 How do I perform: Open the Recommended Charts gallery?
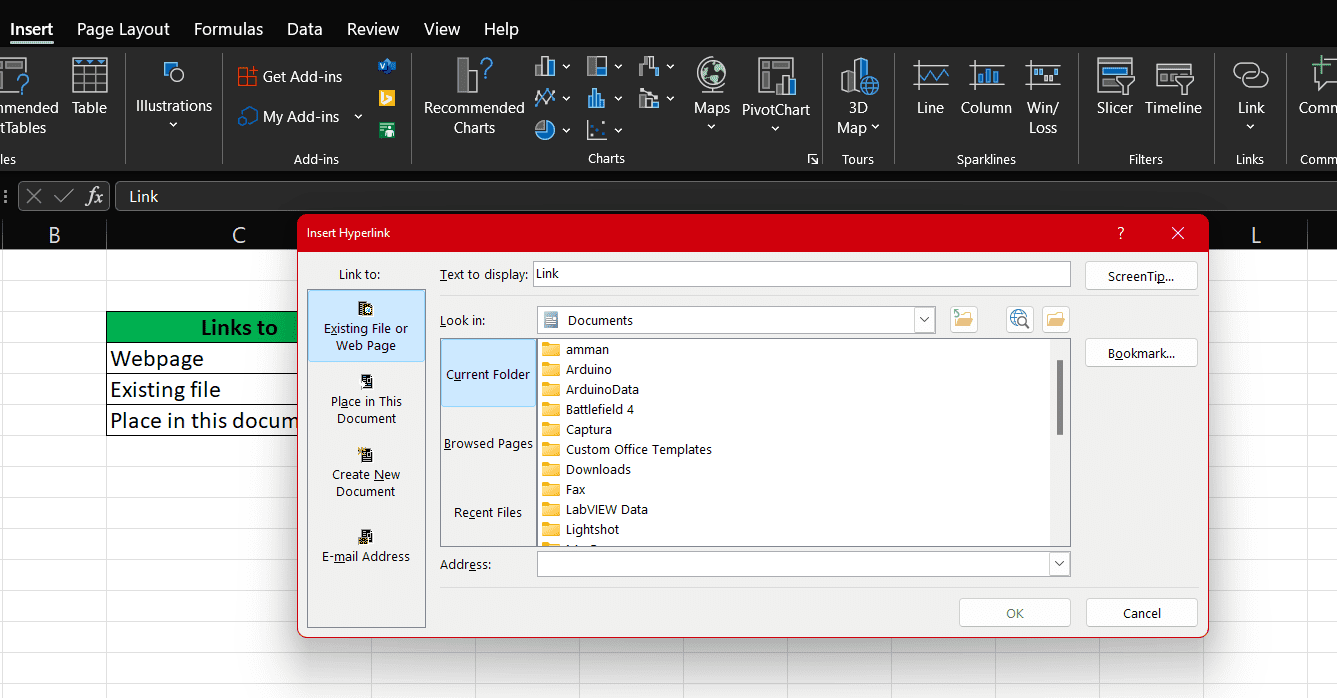[474, 96]
